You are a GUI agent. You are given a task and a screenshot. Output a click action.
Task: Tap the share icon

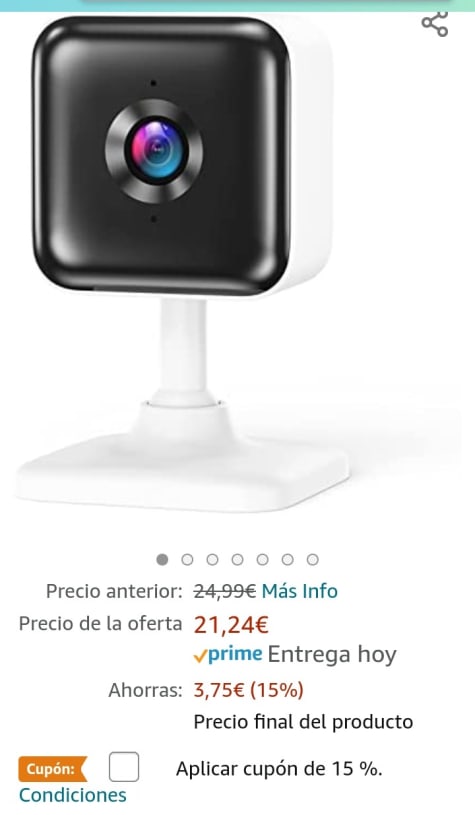435,24
